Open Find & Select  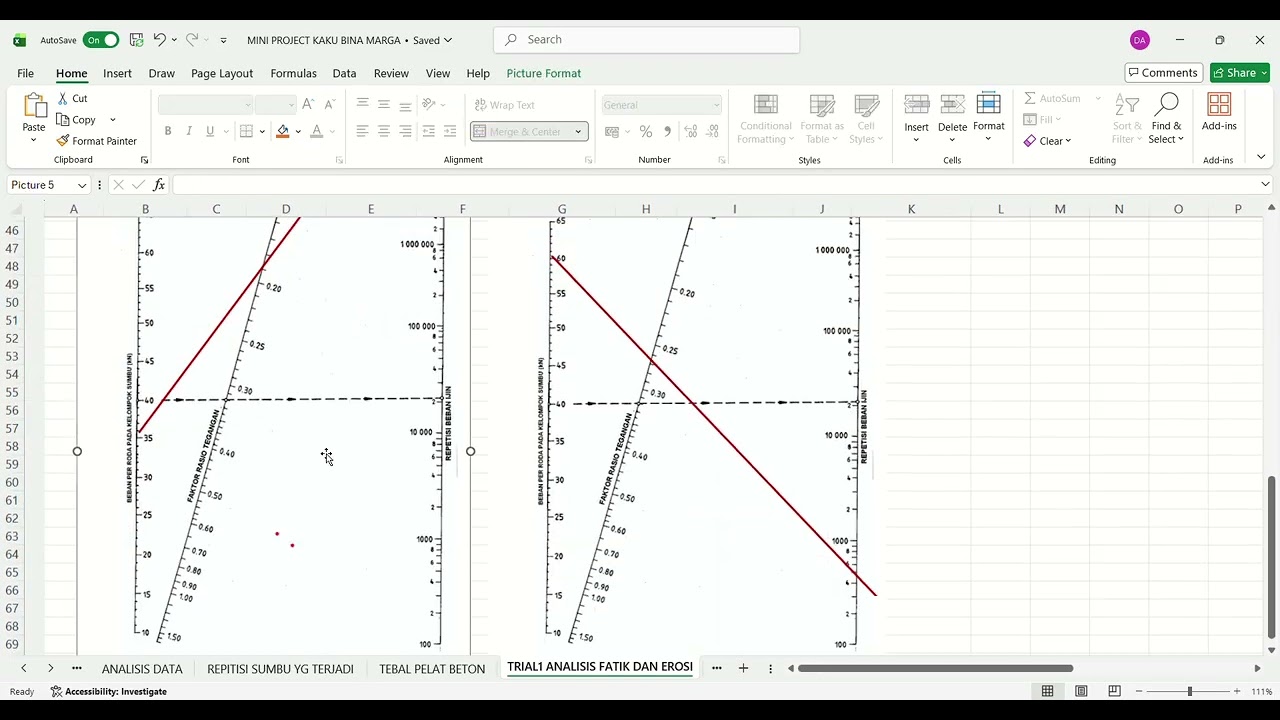tap(1166, 119)
